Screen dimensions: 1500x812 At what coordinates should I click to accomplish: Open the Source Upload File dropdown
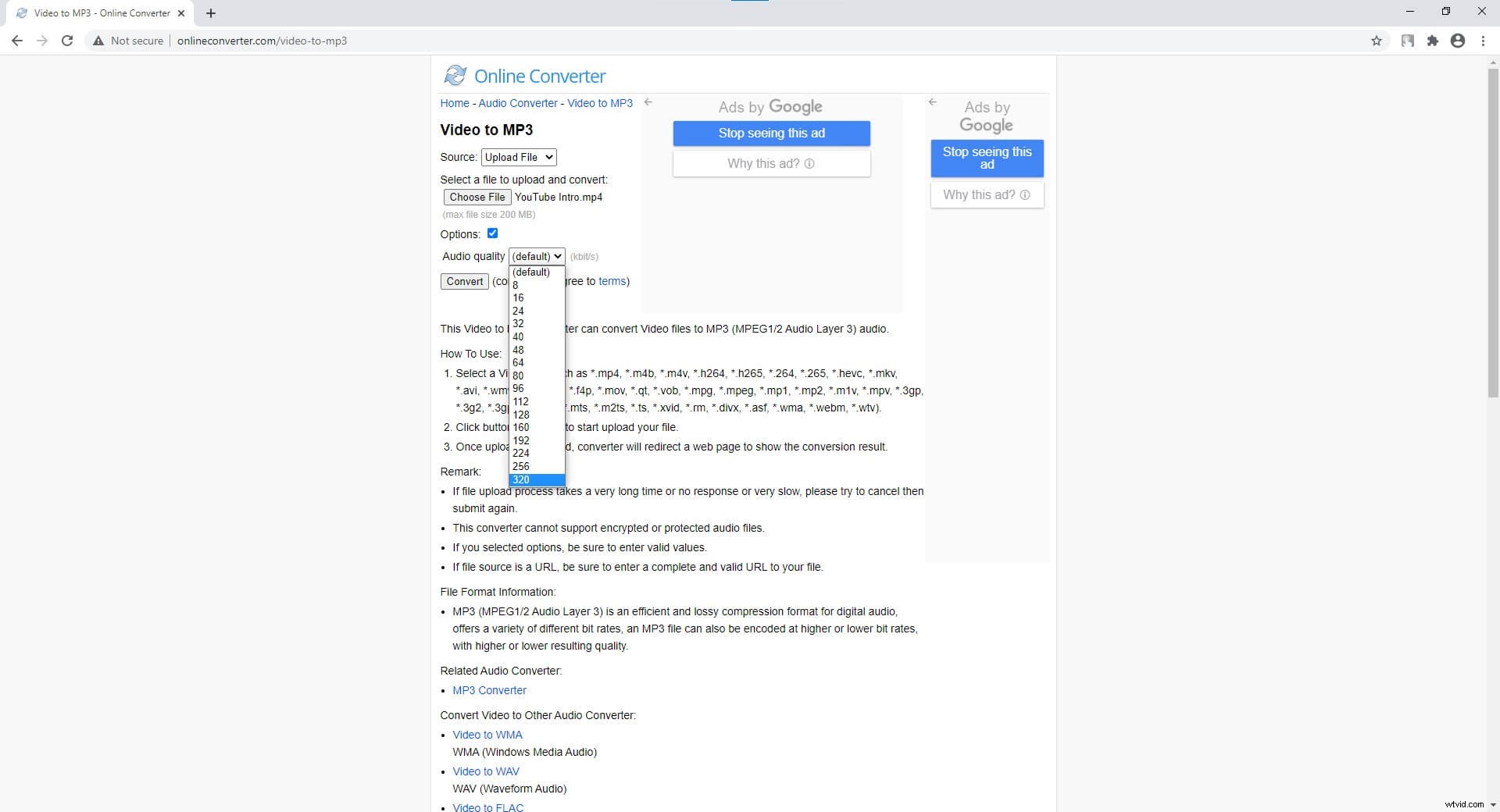[x=518, y=157]
